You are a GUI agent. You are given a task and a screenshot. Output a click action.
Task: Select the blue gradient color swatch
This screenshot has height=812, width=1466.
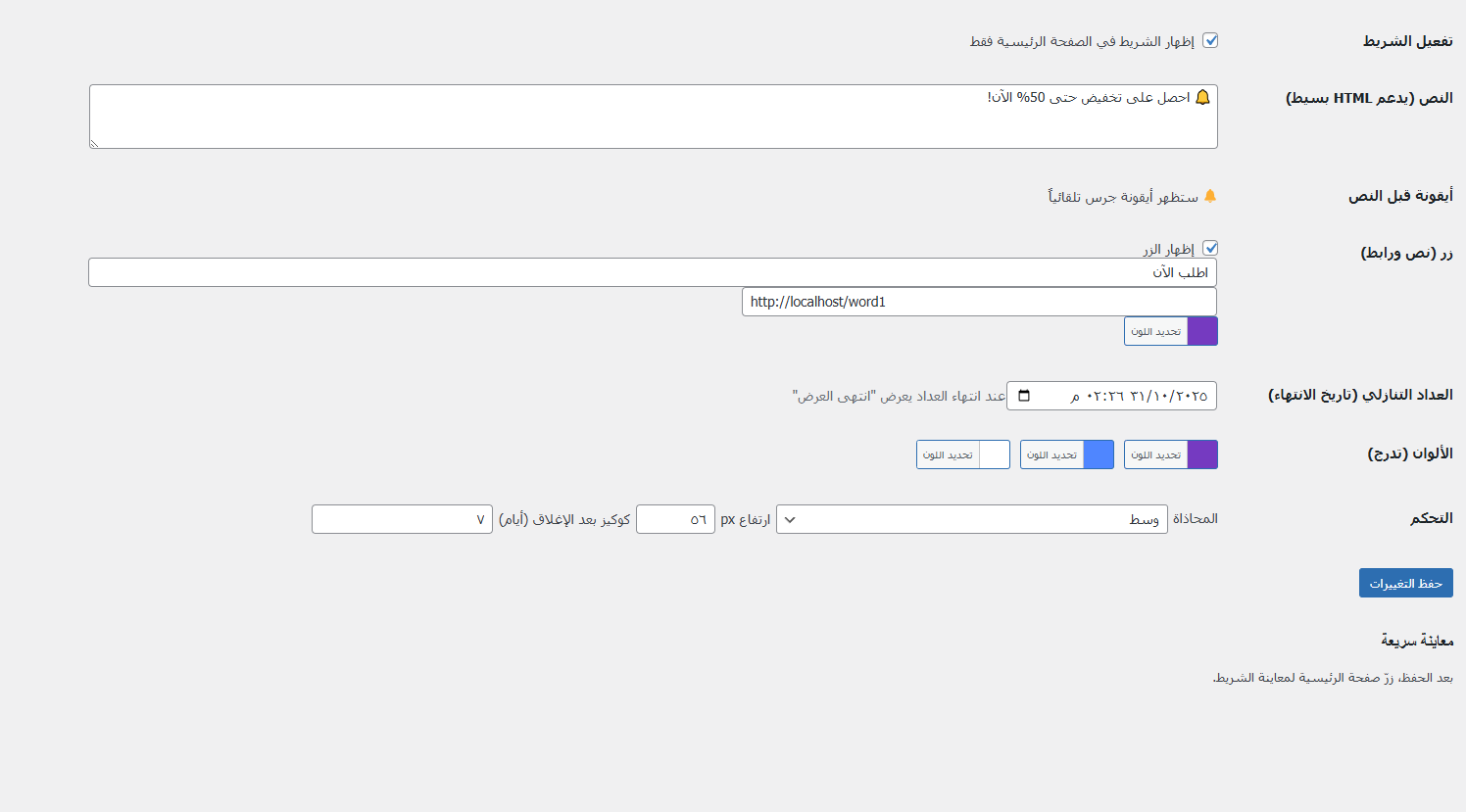click(1099, 454)
